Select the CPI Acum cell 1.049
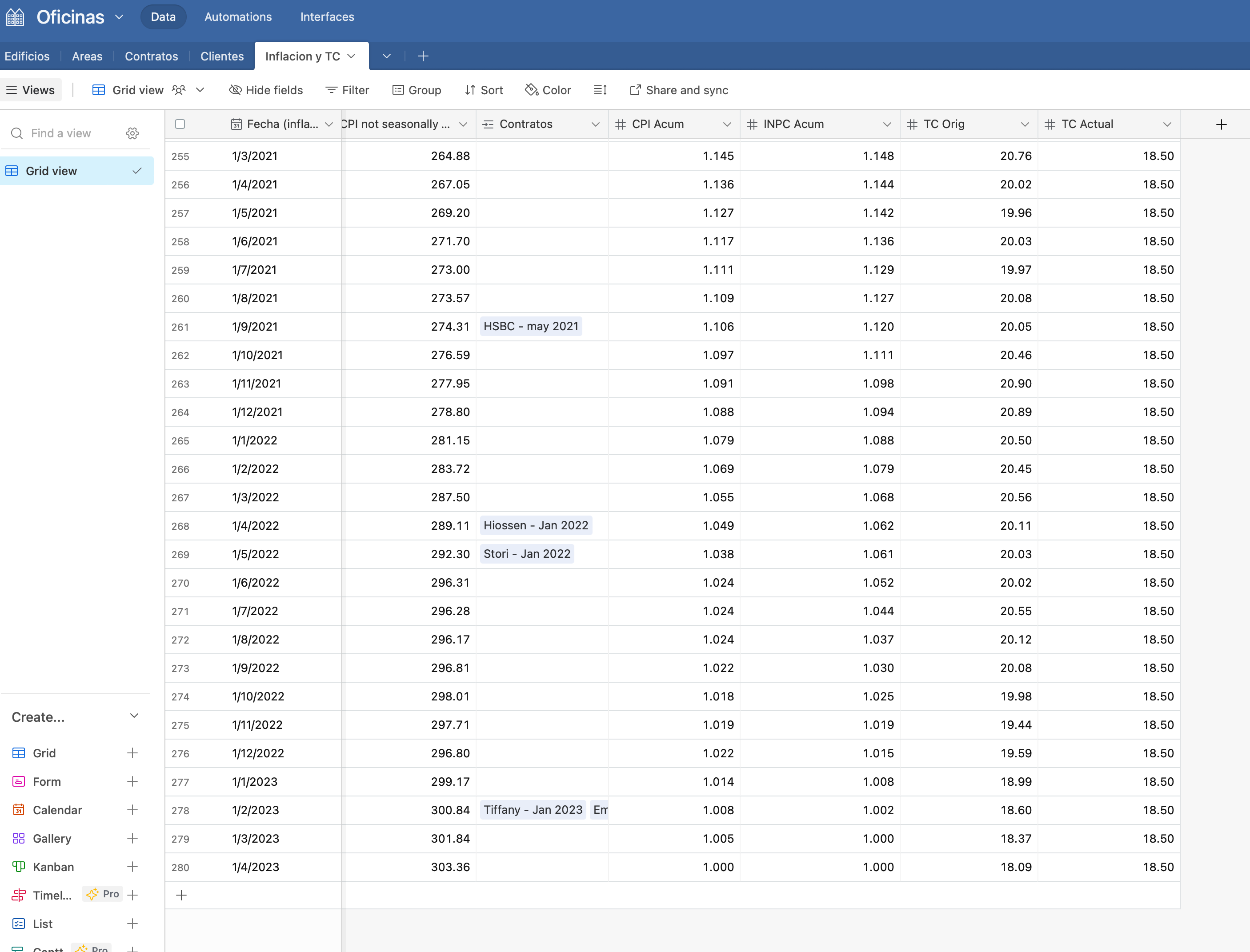Image resolution: width=1250 pixels, height=952 pixels. (x=674, y=526)
